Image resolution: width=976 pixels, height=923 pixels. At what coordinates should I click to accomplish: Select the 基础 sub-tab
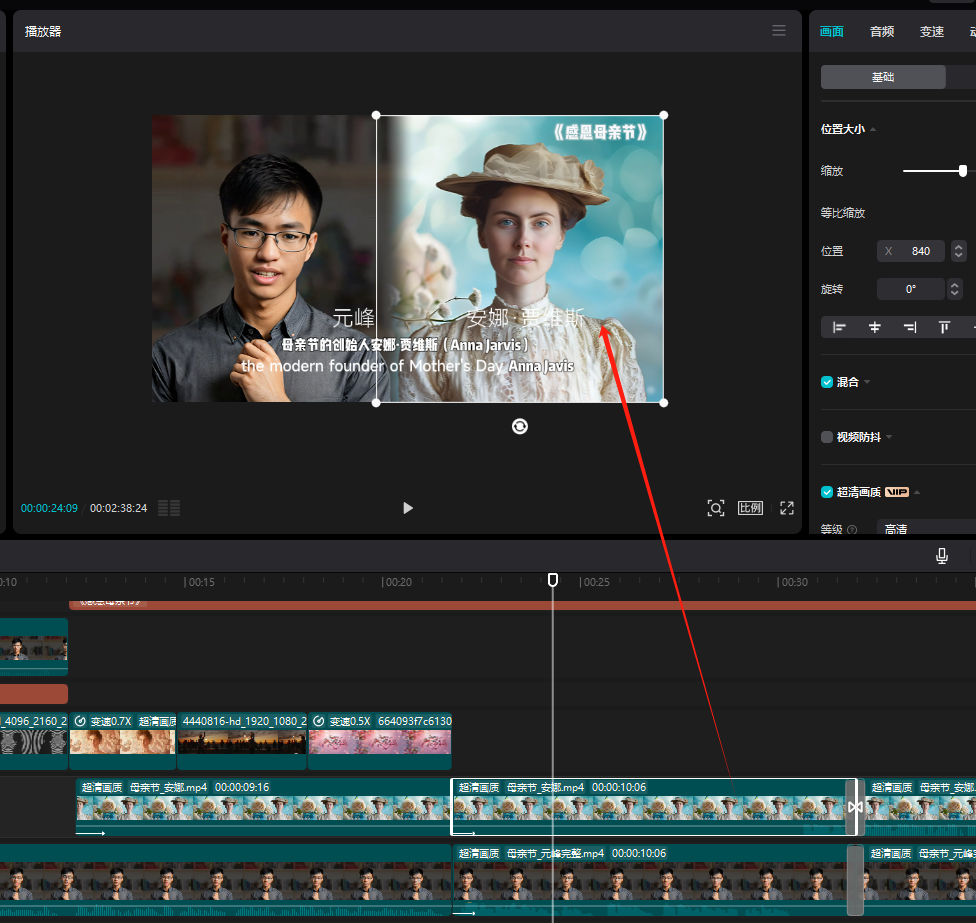click(883, 77)
